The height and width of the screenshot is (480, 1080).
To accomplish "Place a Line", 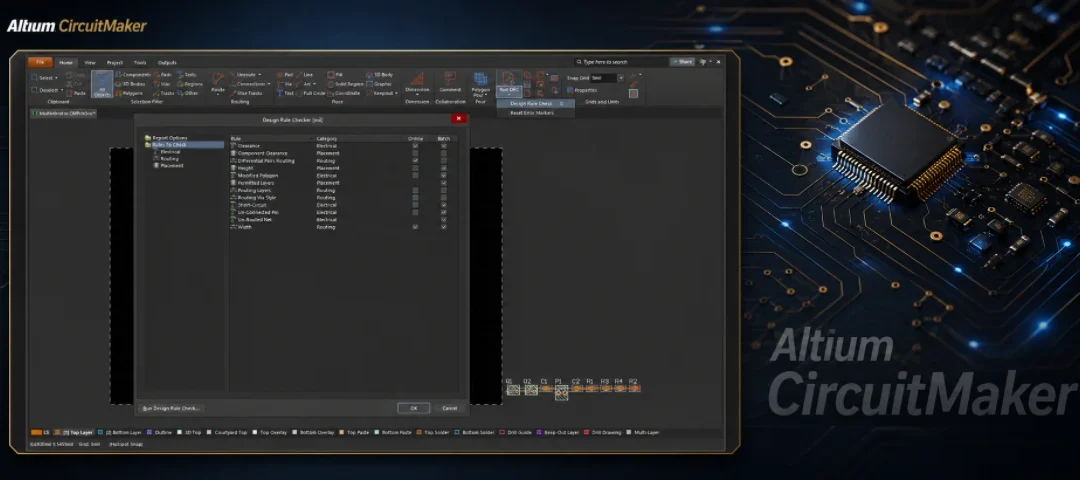I will tap(304, 74).
